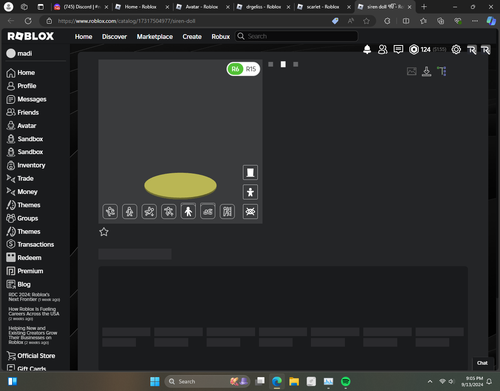Click the browser address bar URL
Image resolution: width=500 pixels, height=391 pixels.
tap(127, 21)
